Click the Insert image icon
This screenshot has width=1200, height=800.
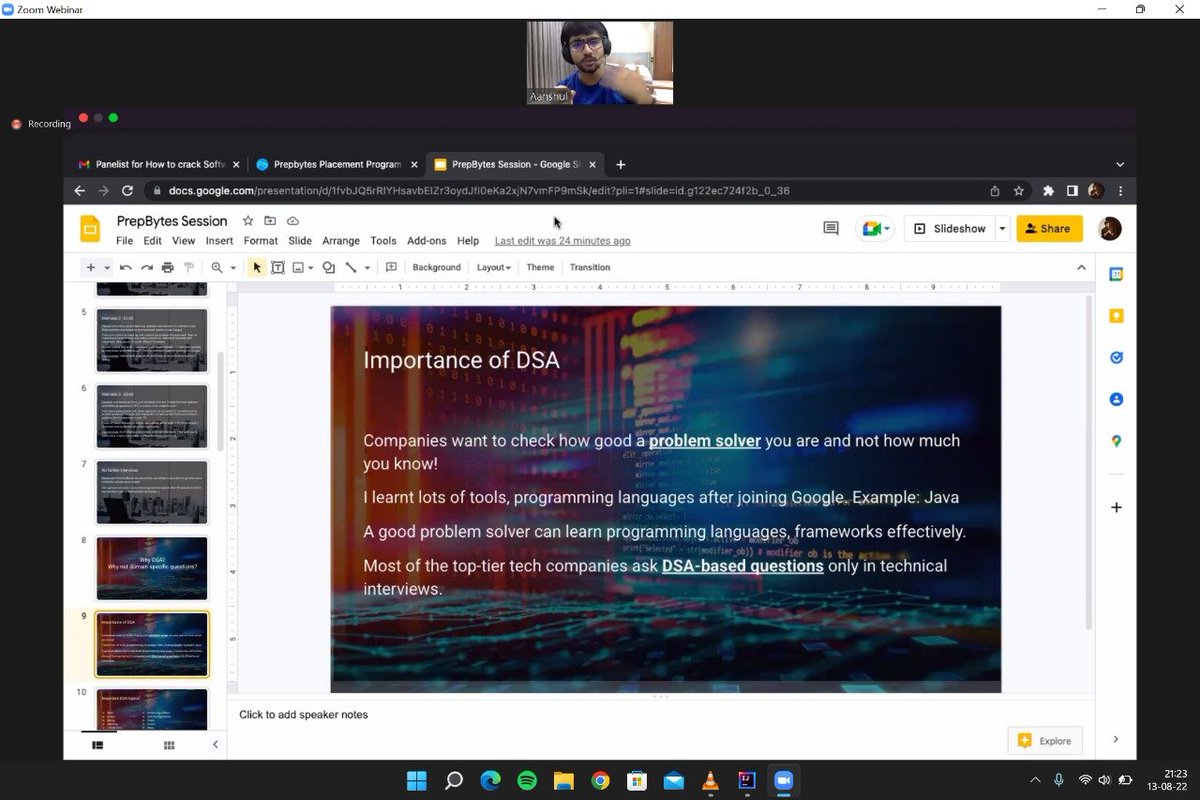298,267
